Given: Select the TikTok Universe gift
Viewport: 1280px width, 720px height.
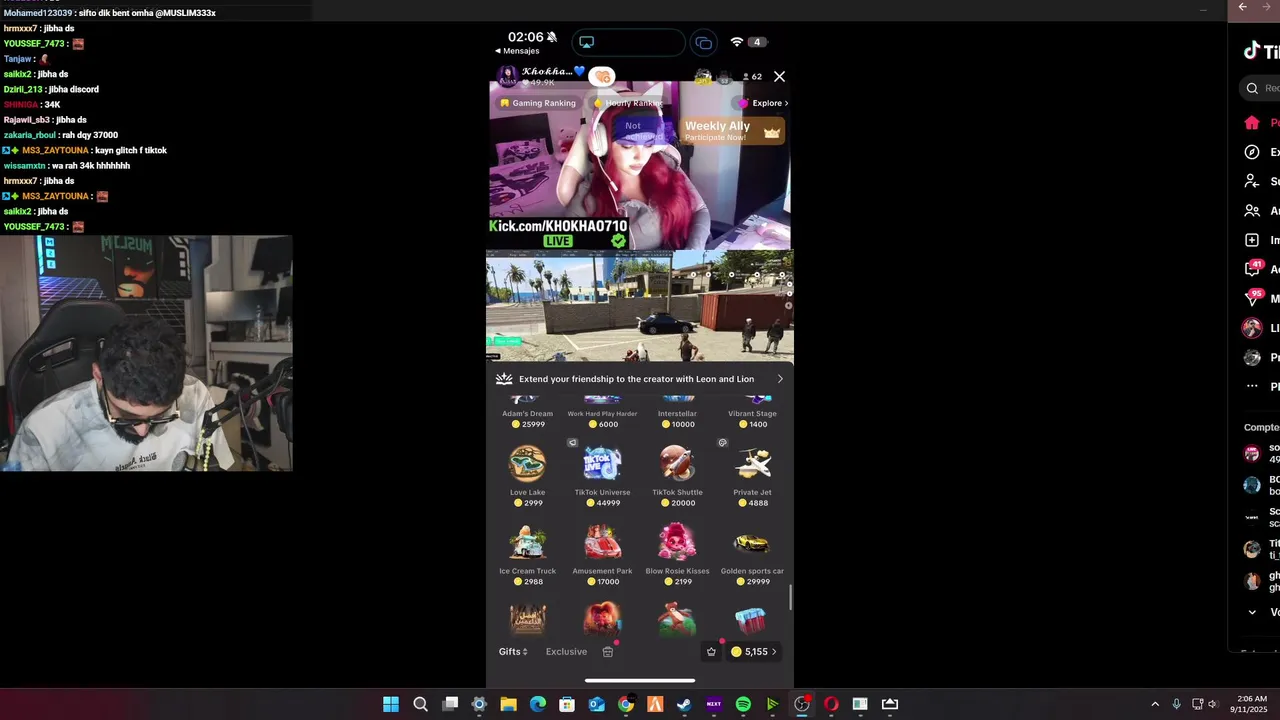Looking at the screenshot, I should [x=602, y=476].
